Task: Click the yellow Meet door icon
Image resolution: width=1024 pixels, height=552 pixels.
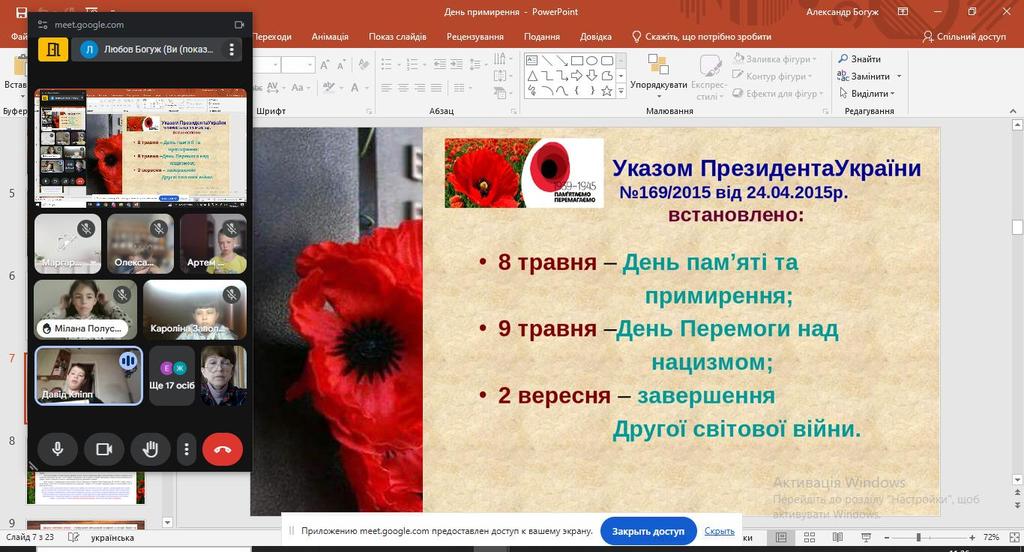Action: (52, 49)
